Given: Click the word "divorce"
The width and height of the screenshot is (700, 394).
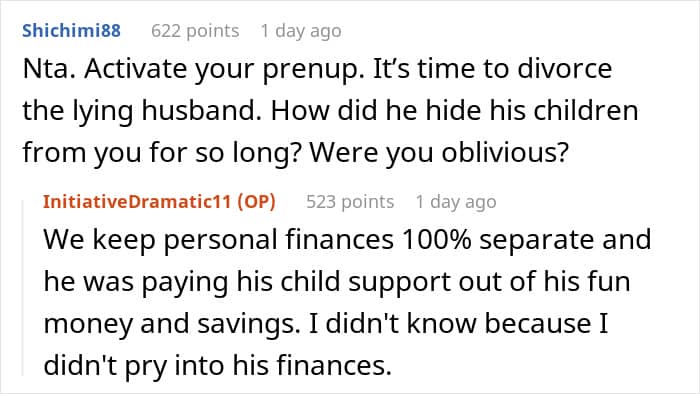Looking at the screenshot, I should tap(565, 70).
